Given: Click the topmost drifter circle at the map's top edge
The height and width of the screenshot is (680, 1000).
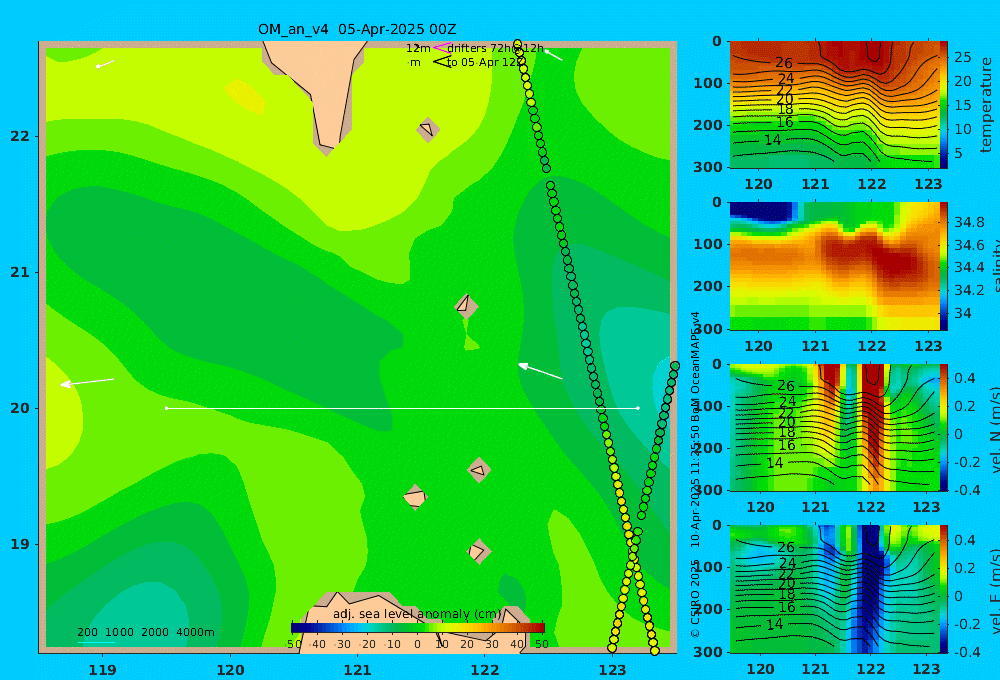Looking at the screenshot, I should coord(517,44).
